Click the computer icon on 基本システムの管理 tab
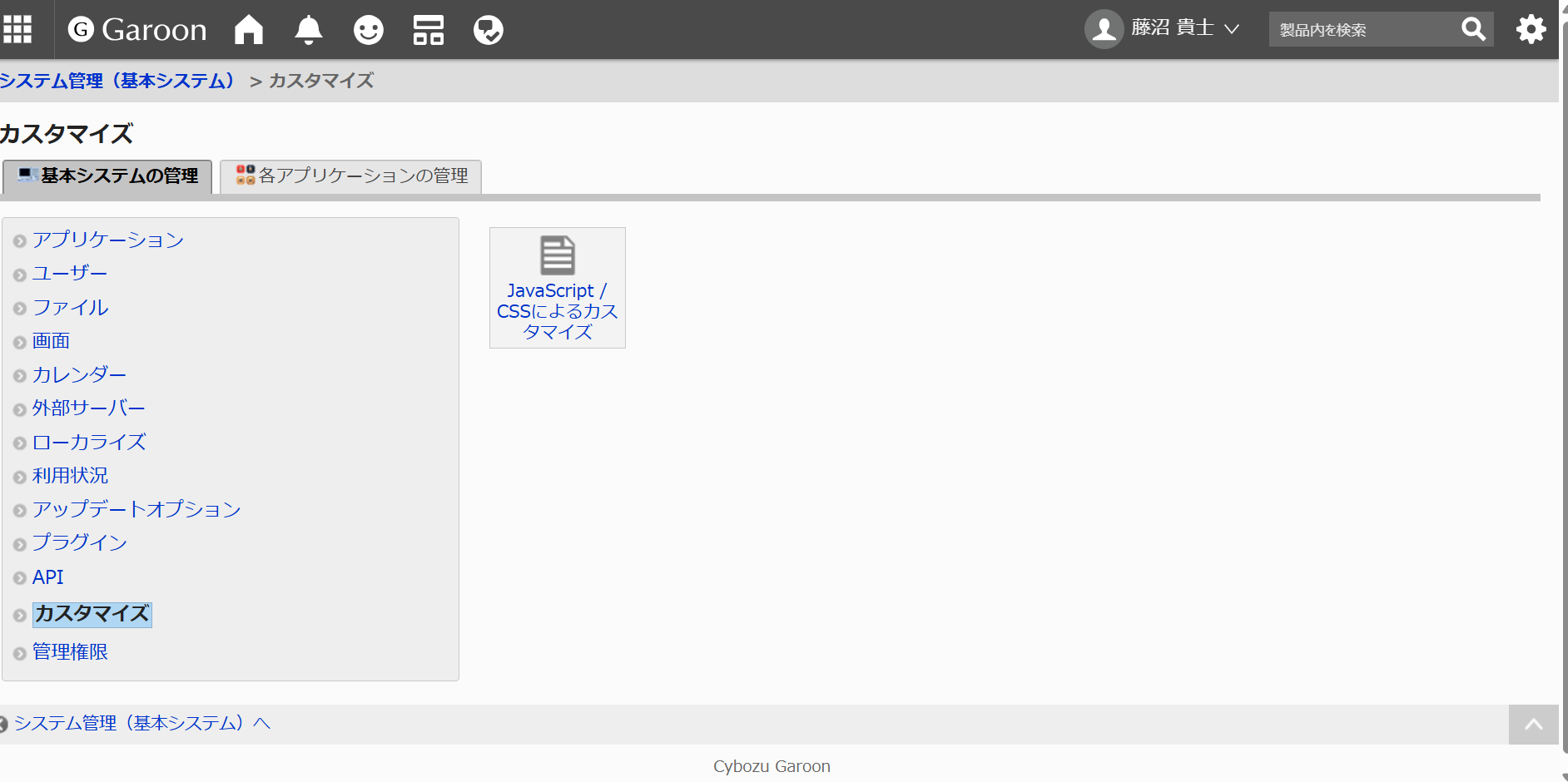Screen dimensions: 1568x782 [27, 175]
